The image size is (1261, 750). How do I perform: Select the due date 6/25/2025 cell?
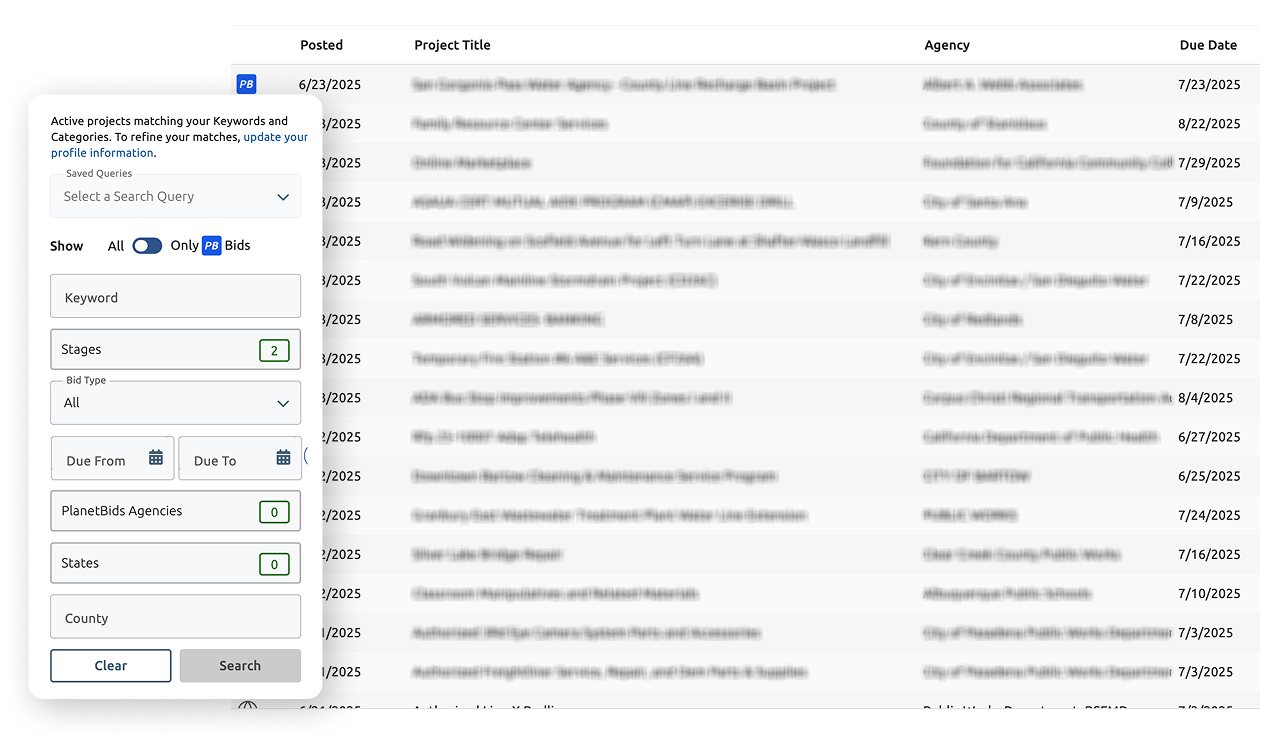pos(1209,476)
